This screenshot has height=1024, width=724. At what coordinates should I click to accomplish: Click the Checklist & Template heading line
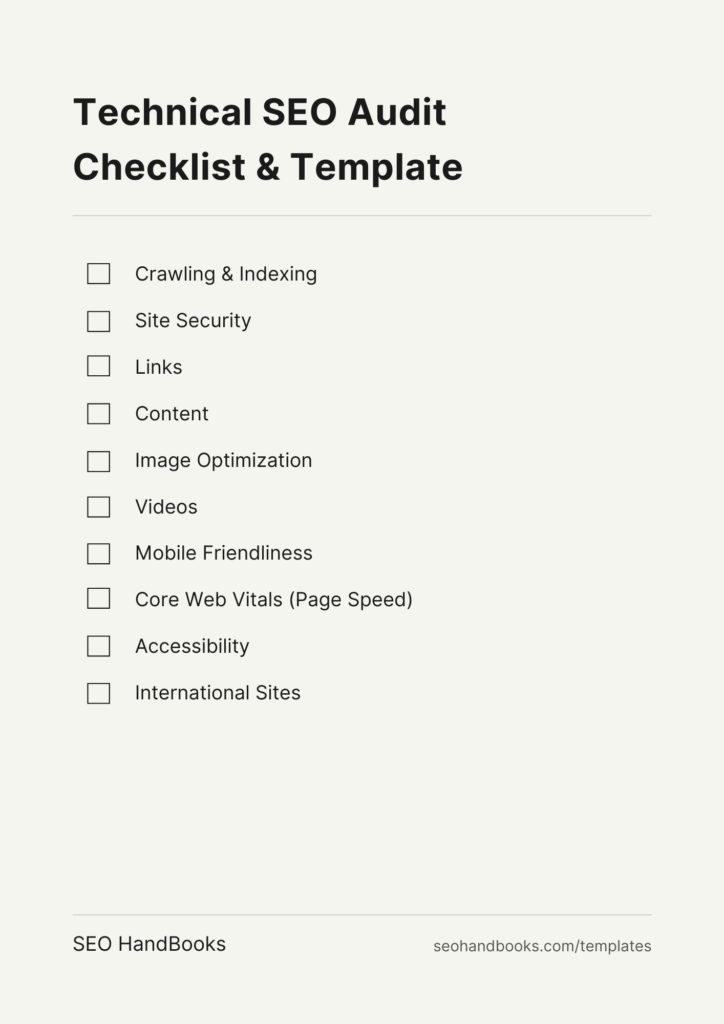268,167
